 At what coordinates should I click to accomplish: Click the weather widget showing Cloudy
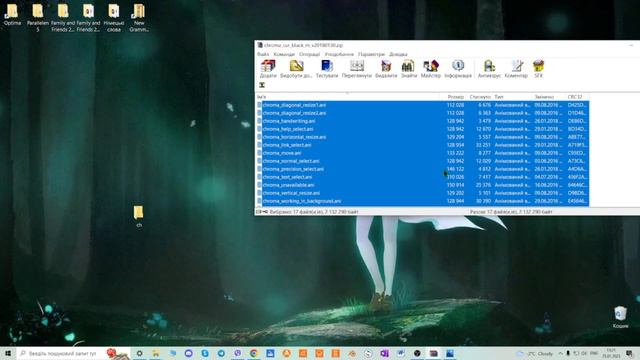(x=535, y=353)
